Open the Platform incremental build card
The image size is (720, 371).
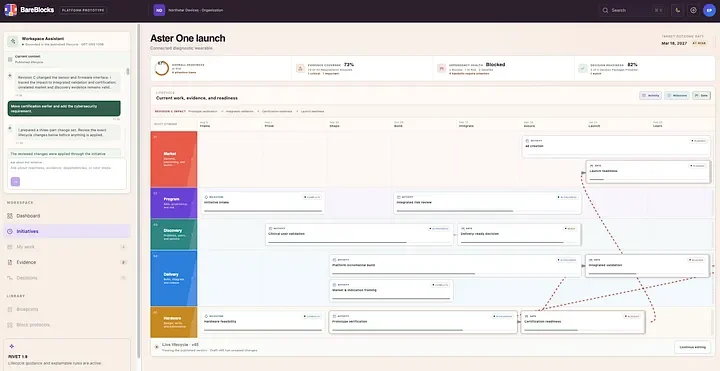click(x=455, y=265)
